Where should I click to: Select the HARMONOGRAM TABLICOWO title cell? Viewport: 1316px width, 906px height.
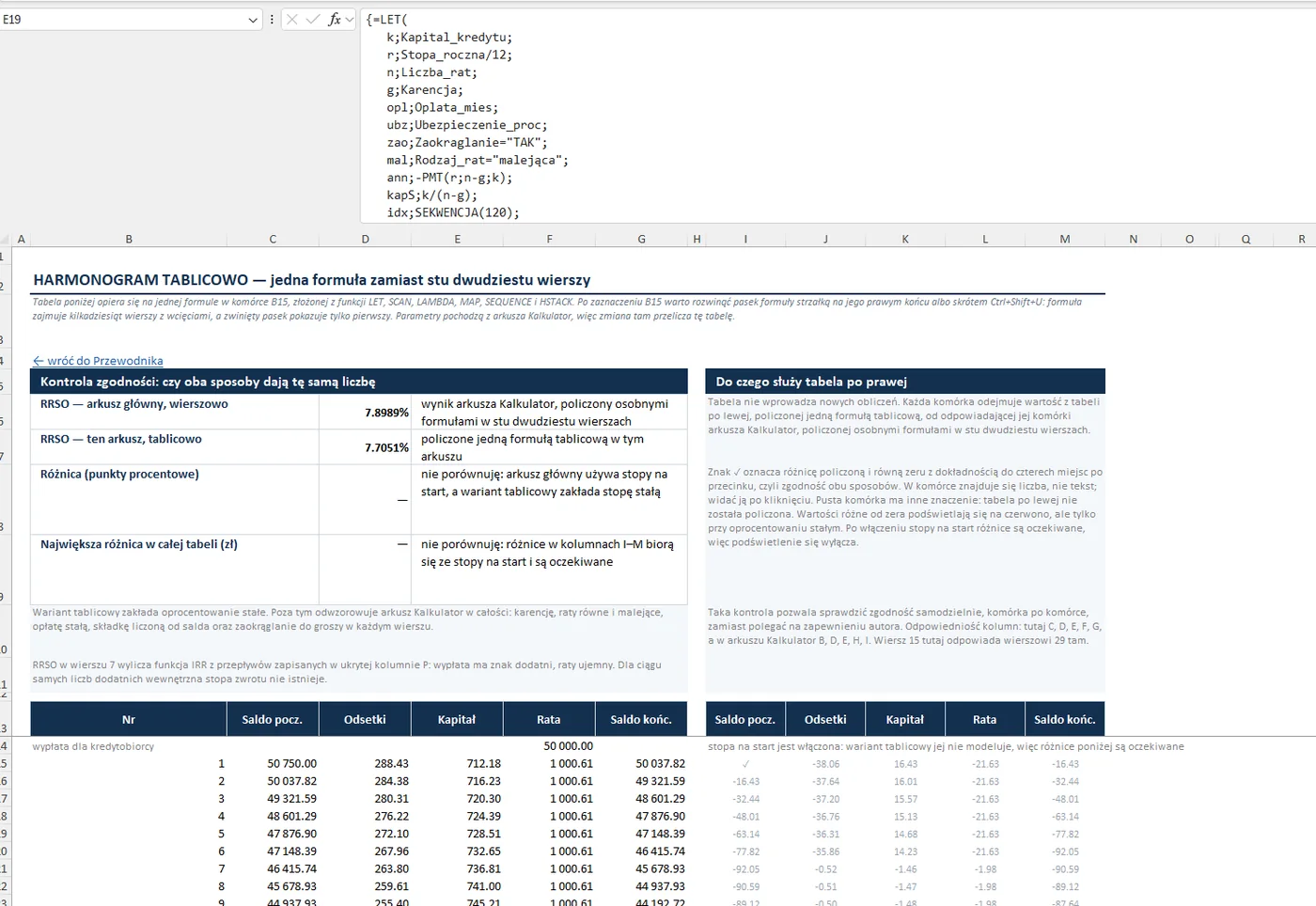[x=312, y=280]
